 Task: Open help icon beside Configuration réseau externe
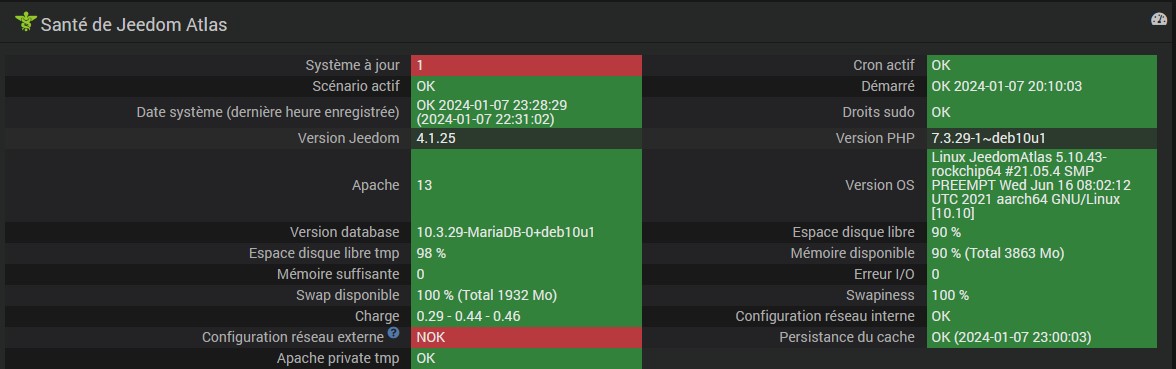tap(394, 333)
